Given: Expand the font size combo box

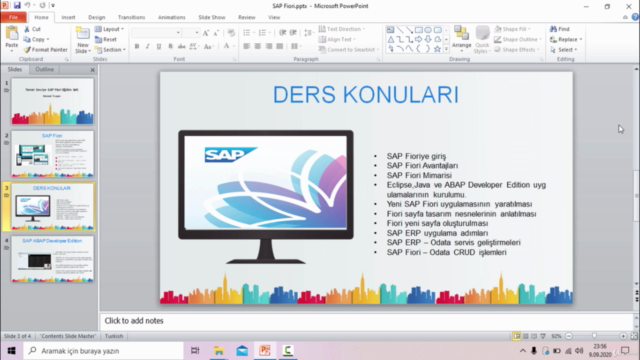Looking at the screenshot, I should click(197, 33).
